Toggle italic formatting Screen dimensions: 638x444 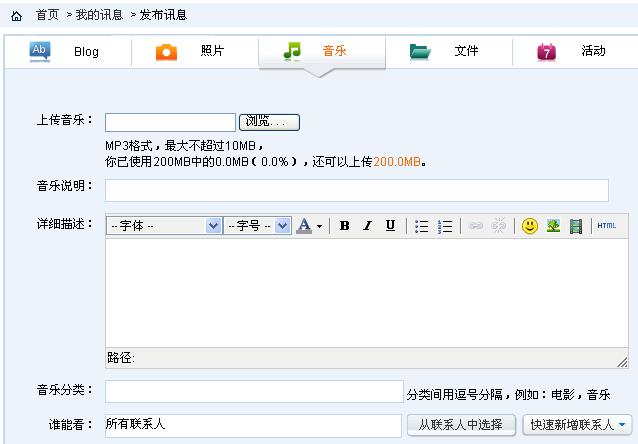click(x=367, y=225)
